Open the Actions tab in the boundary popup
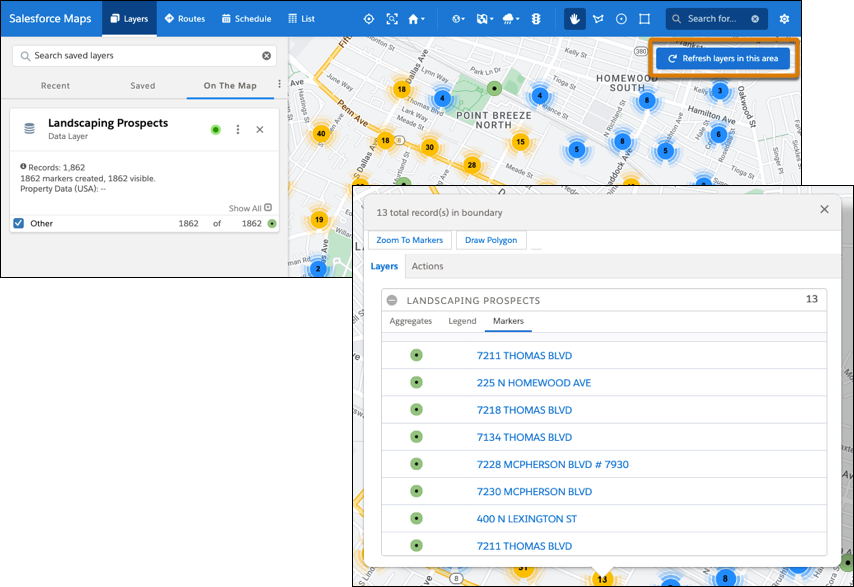This screenshot has height=587, width=854. [428, 266]
